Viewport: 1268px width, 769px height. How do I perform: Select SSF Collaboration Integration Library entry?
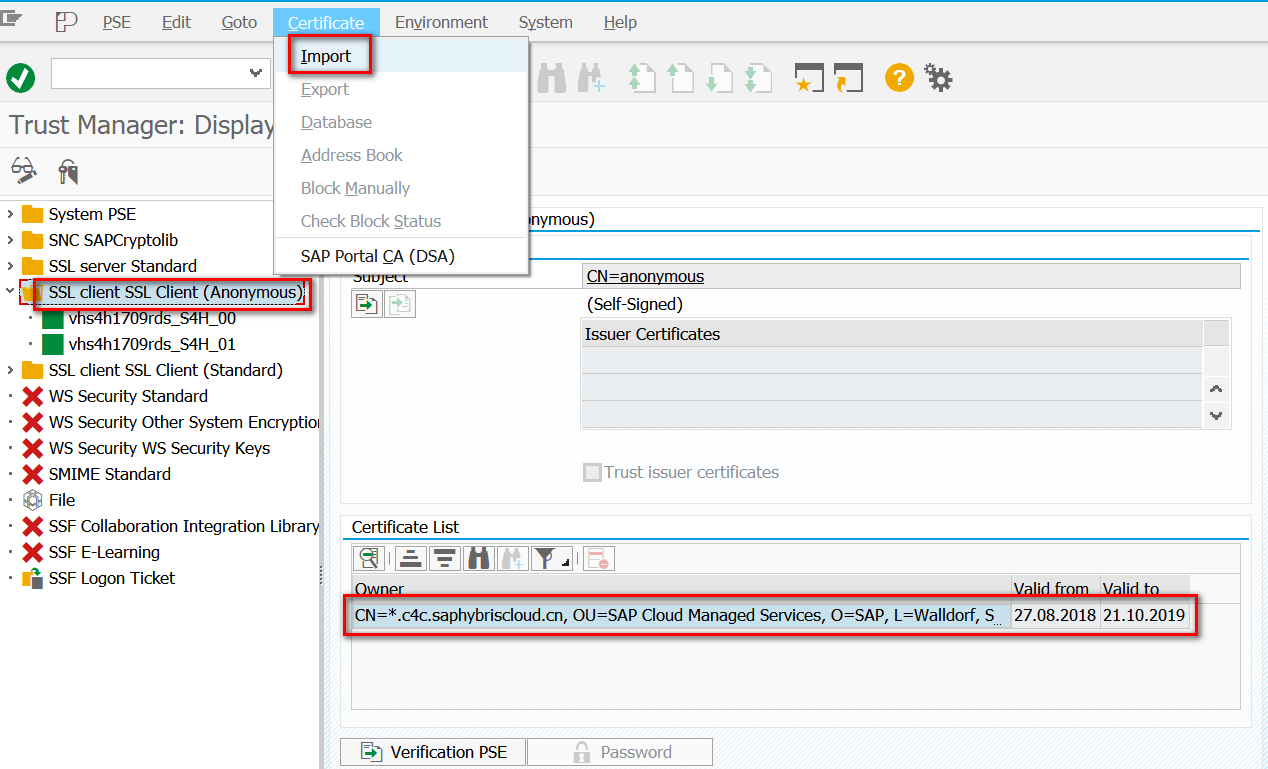184,526
